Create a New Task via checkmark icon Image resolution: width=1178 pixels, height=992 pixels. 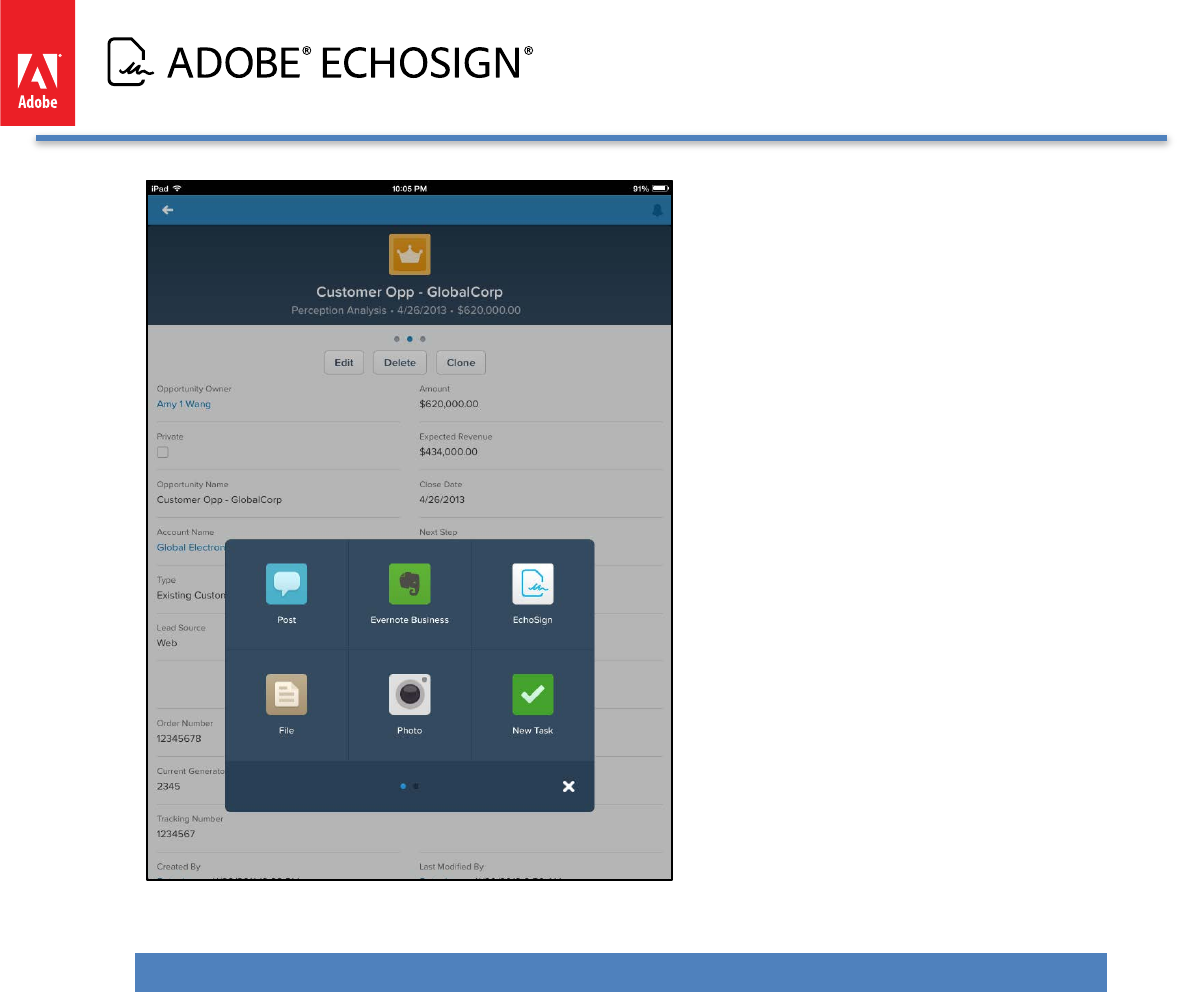coord(533,694)
